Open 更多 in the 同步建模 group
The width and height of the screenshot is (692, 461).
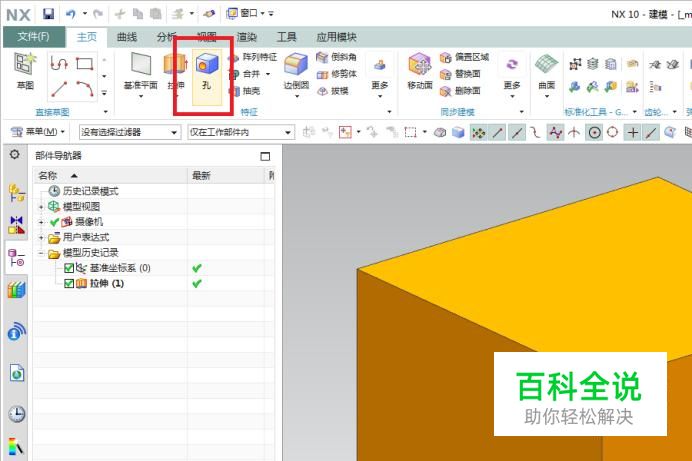pos(512,77)
